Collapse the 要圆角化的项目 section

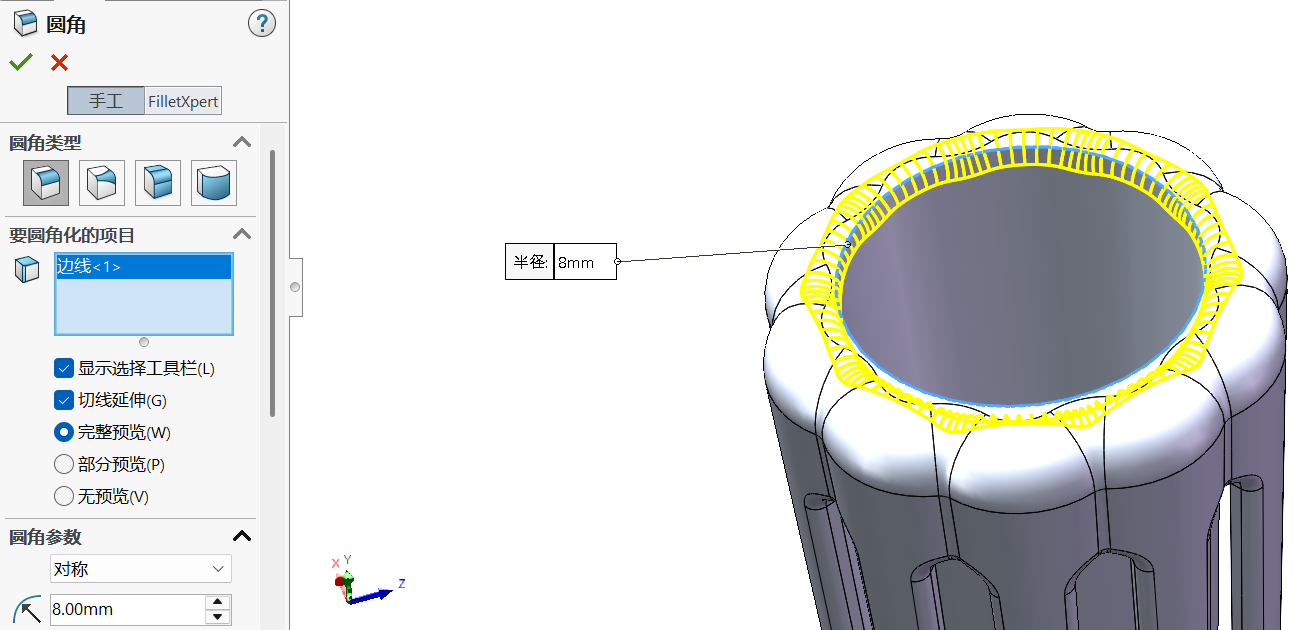coord(241,234)
